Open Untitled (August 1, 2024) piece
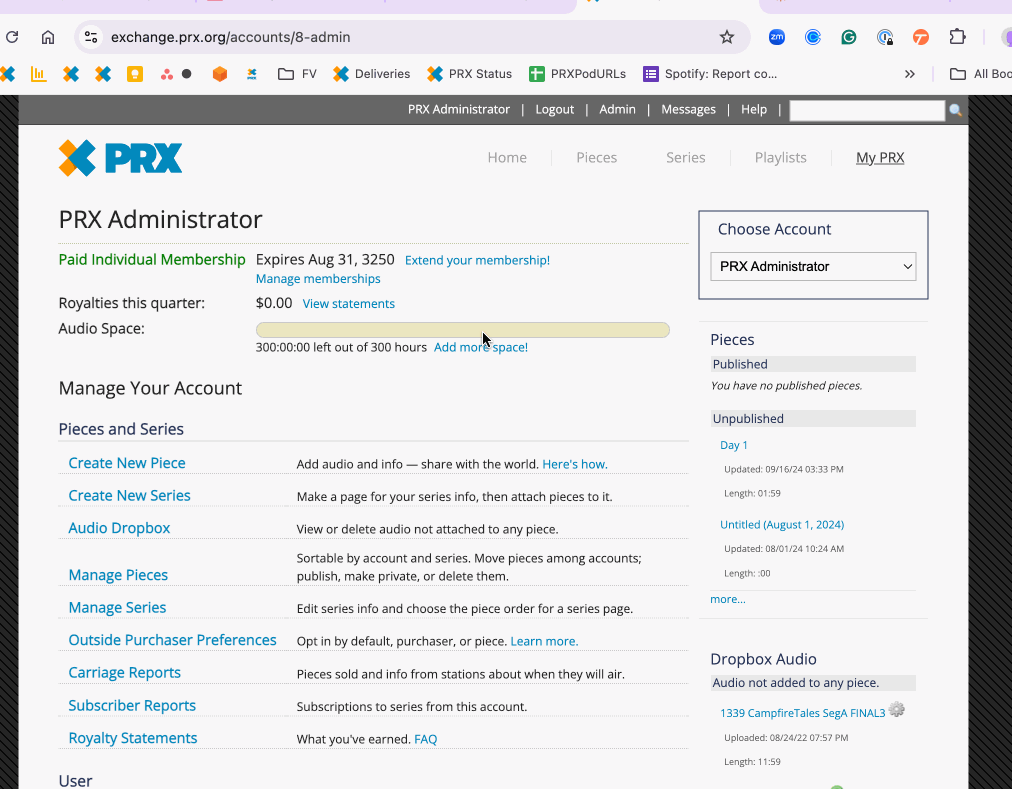Viewport: 1012px width, 789px height. tap(782, 524)
